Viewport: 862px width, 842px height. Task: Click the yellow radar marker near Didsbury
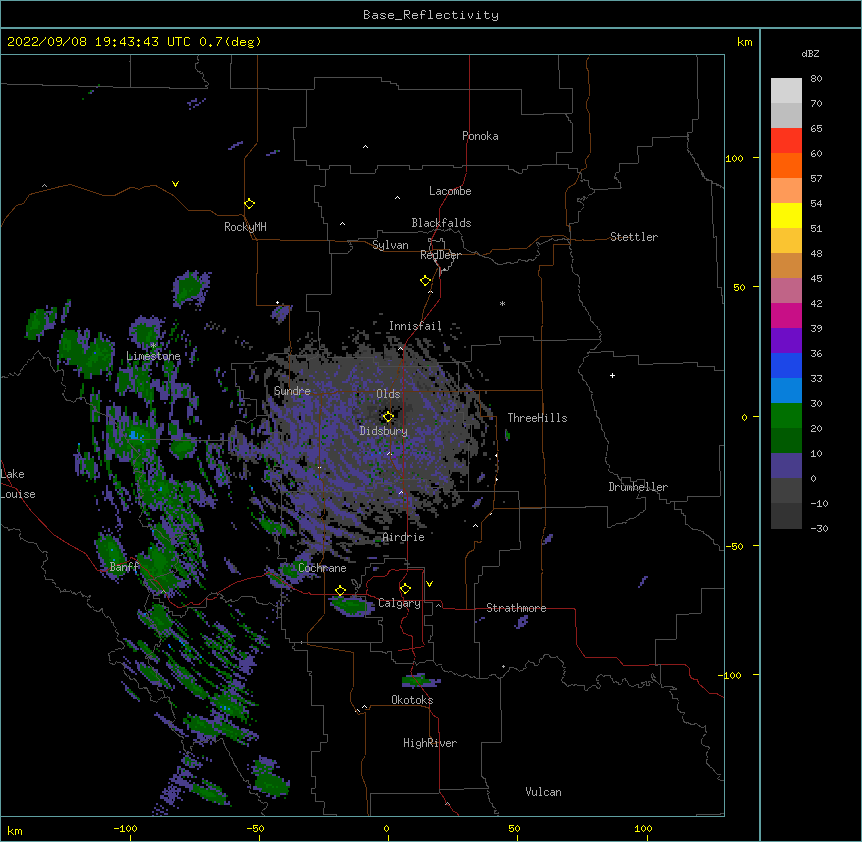388,417
